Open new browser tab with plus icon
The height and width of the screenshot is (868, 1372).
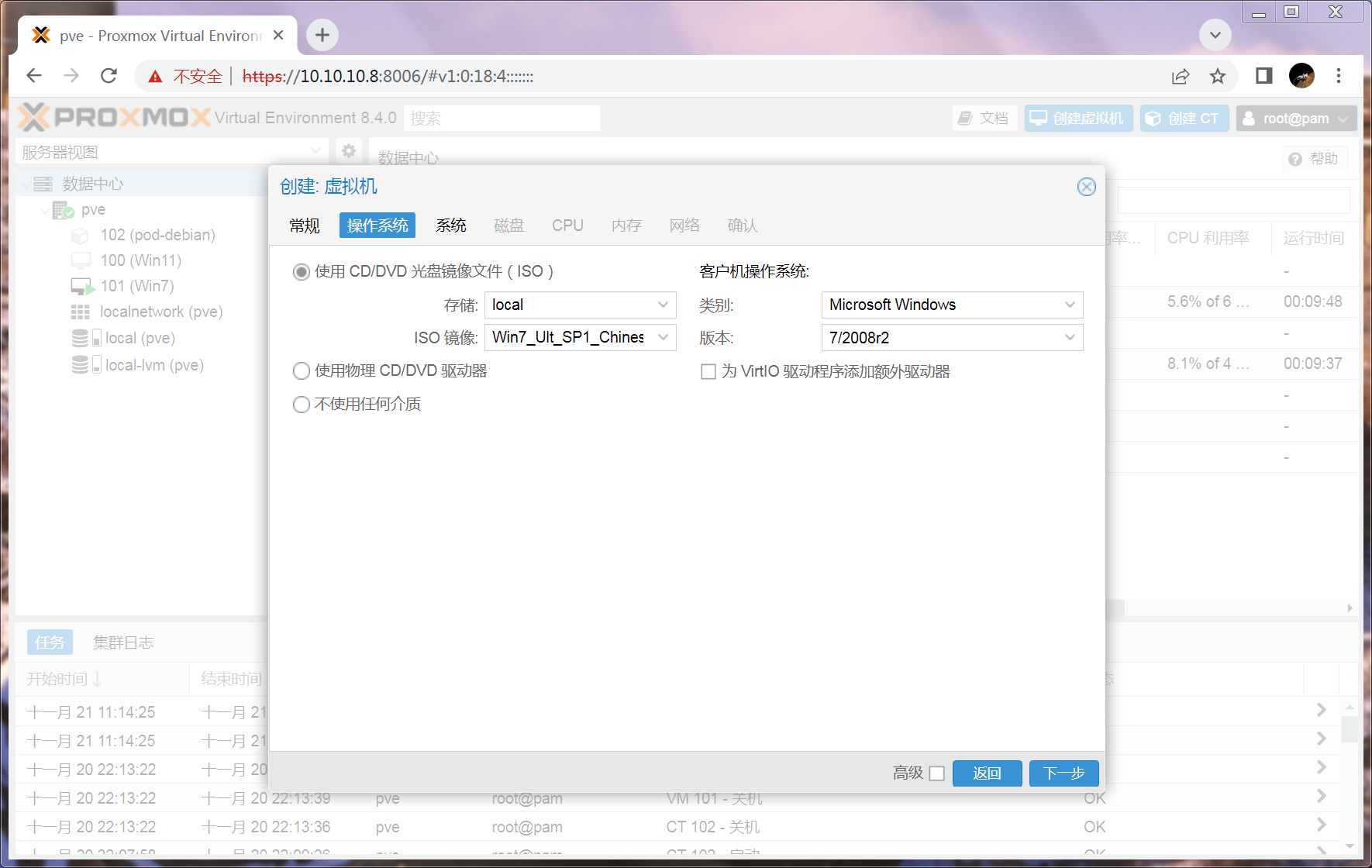coord(322,35)
